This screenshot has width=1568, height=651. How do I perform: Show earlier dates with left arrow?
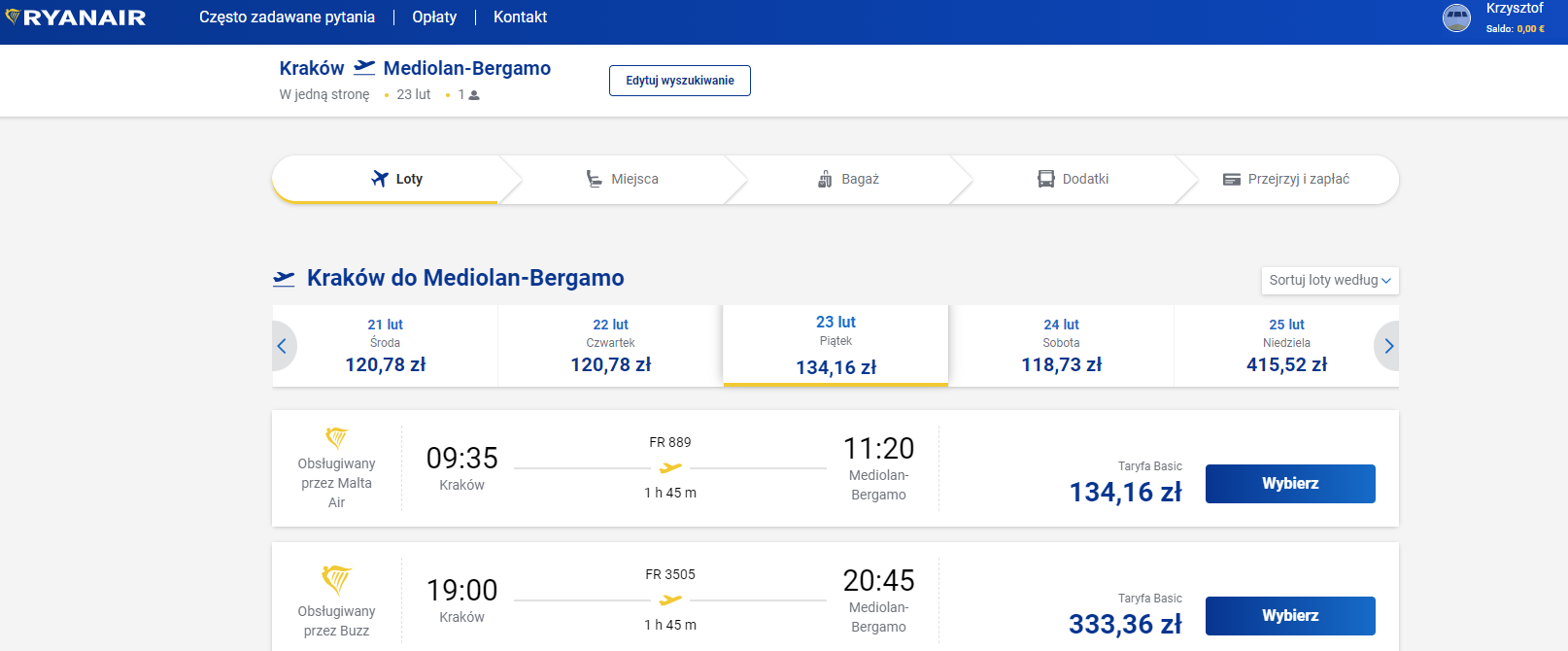(x=283, y=346)
